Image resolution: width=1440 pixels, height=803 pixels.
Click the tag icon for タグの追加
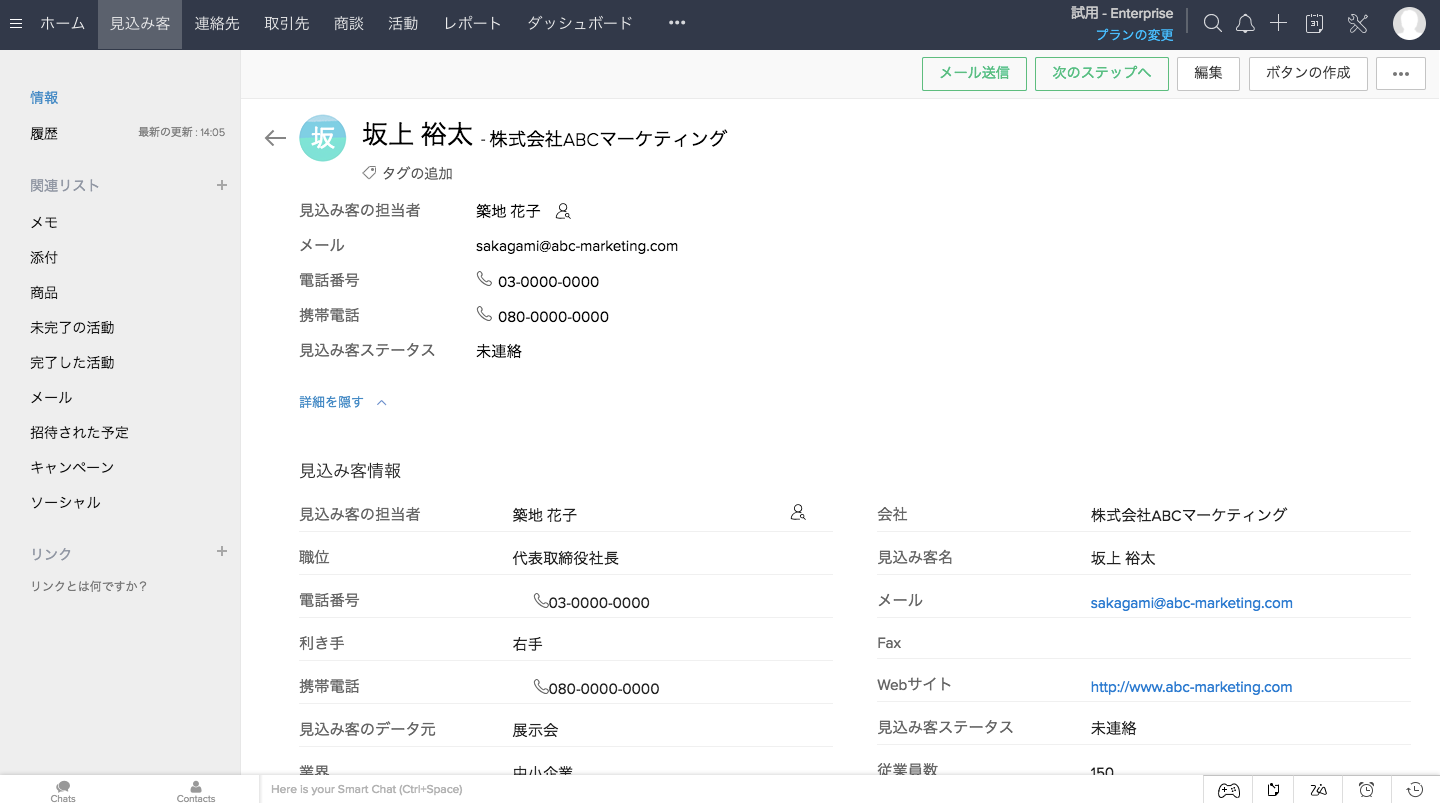369,173
